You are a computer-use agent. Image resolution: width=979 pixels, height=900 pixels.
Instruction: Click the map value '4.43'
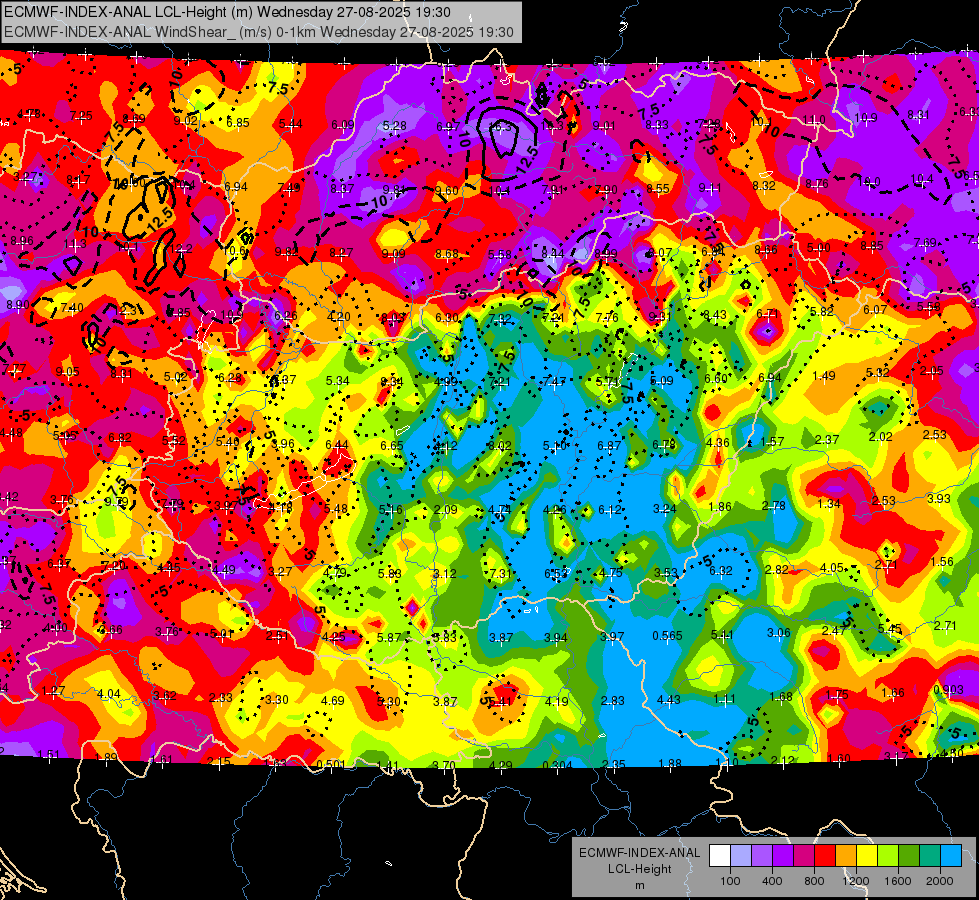pyautogui.click(x=669, y=700)
